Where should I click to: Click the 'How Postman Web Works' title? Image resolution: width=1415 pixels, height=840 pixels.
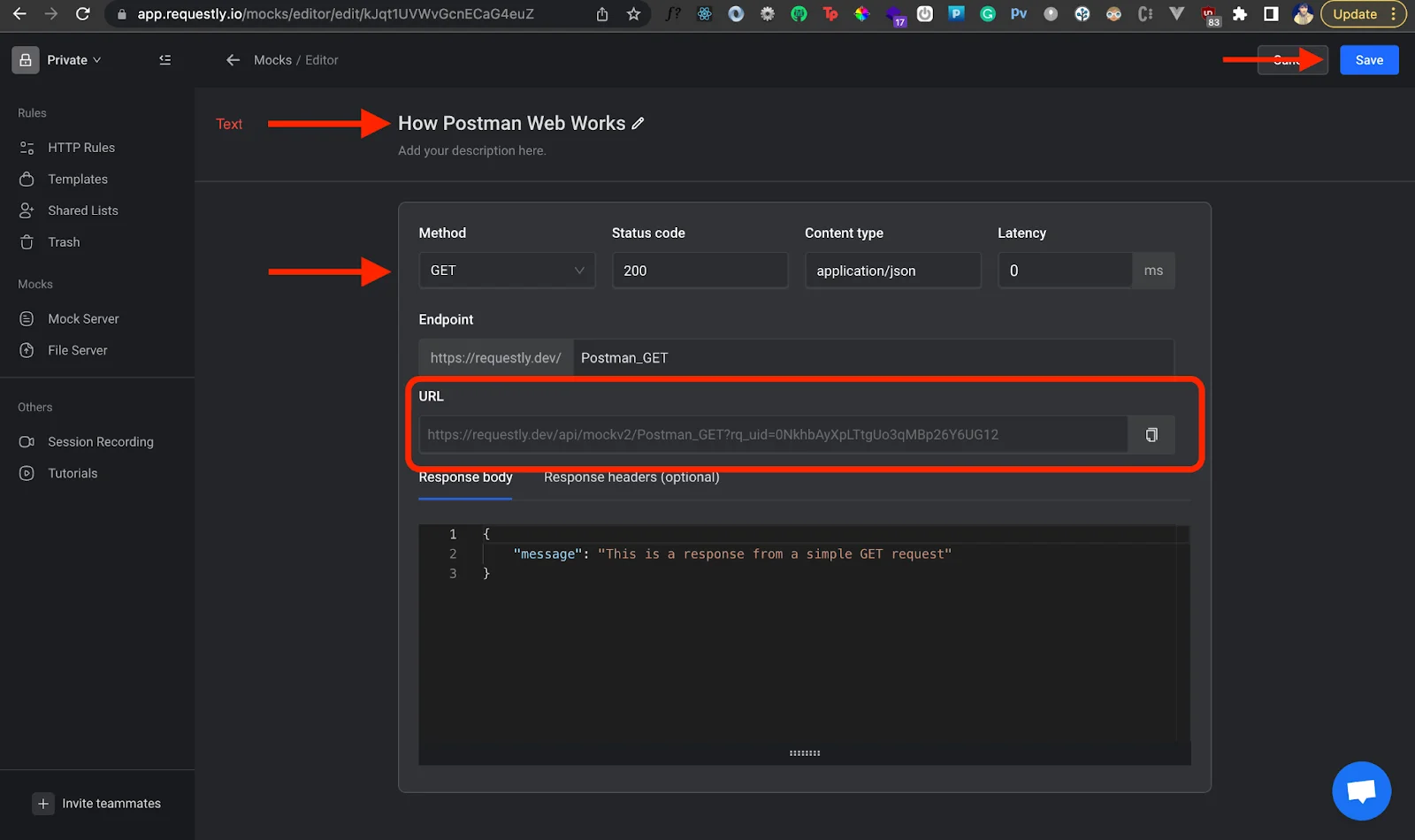tap(511, 124)
